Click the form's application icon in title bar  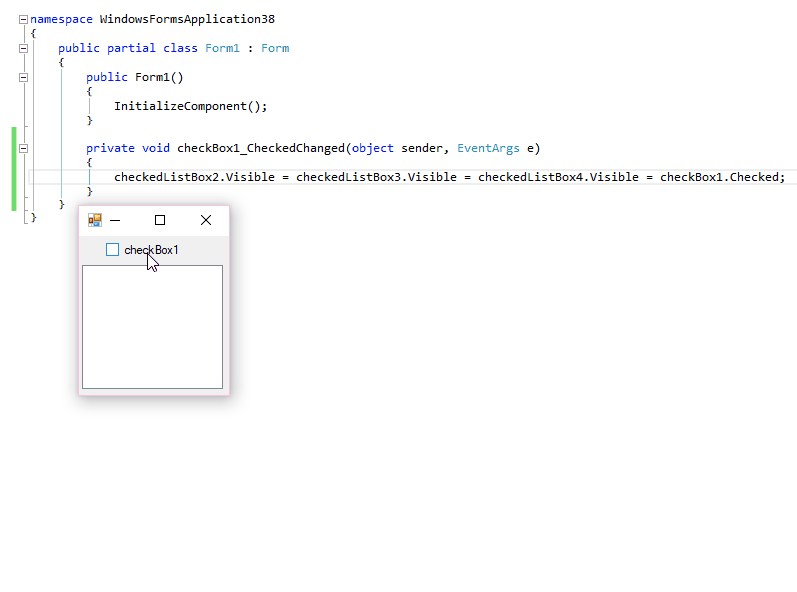[x=95, y=220]
